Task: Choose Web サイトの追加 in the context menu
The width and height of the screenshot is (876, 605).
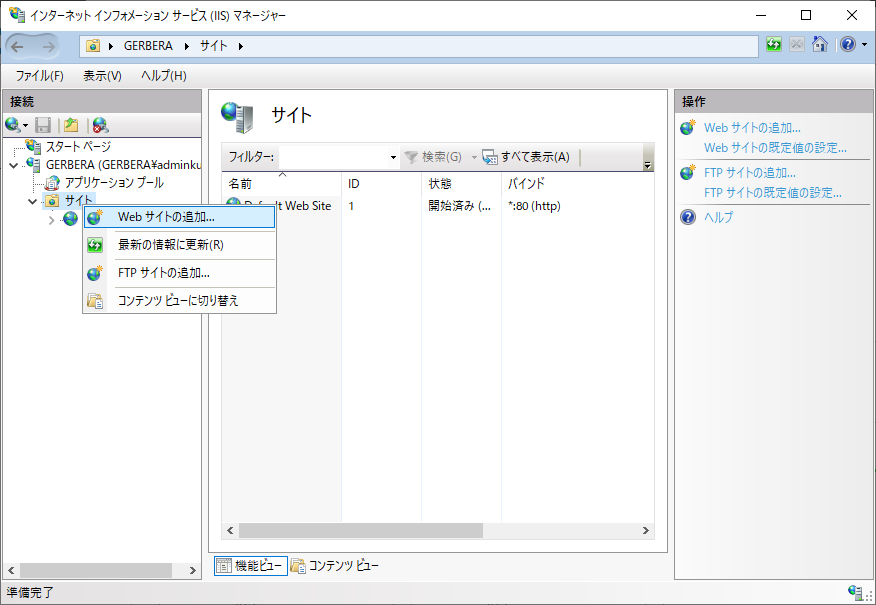Action: pyautogui.click(x=166, y=217)
